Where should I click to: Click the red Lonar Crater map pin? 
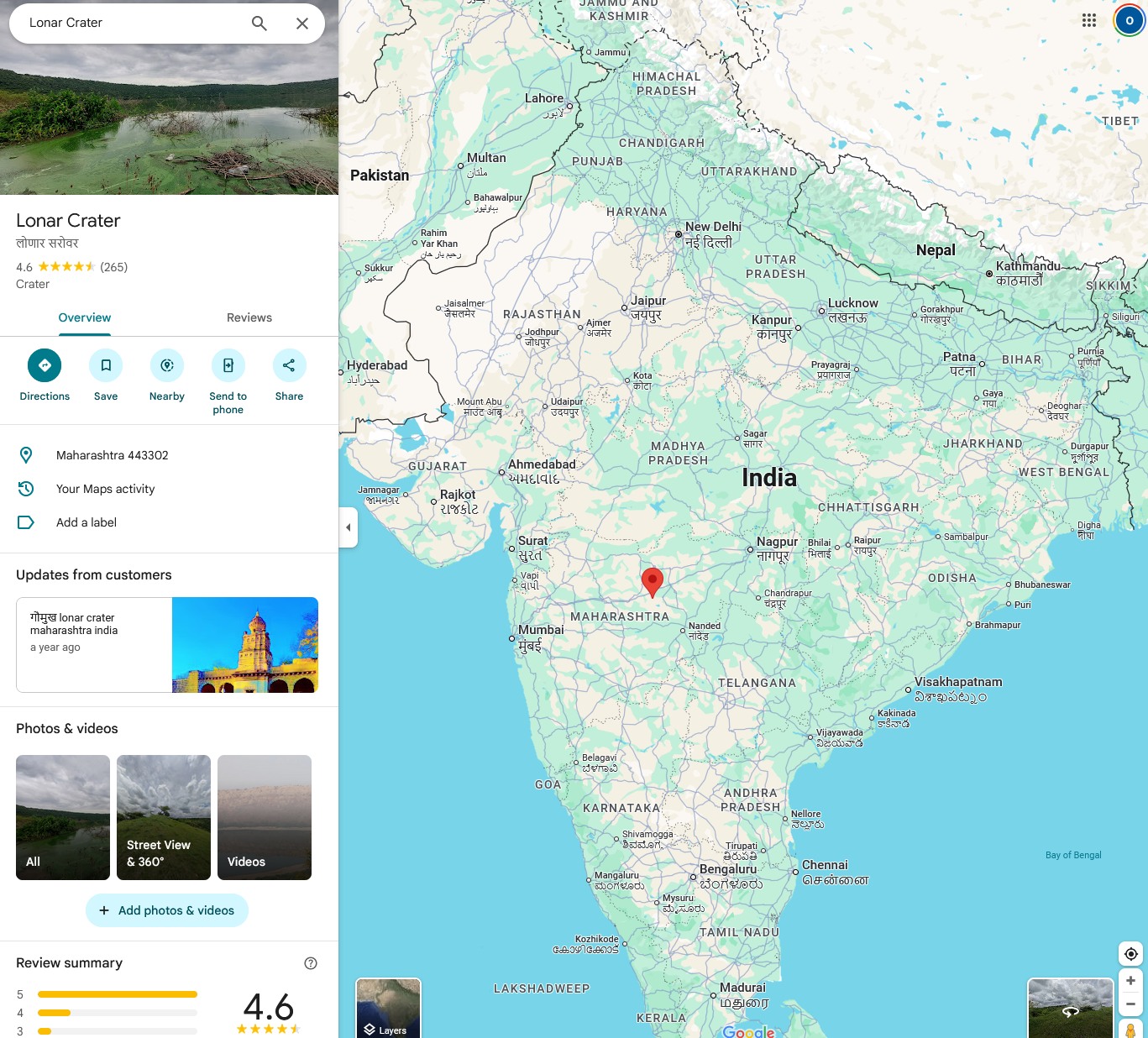(x=653, y=580)
